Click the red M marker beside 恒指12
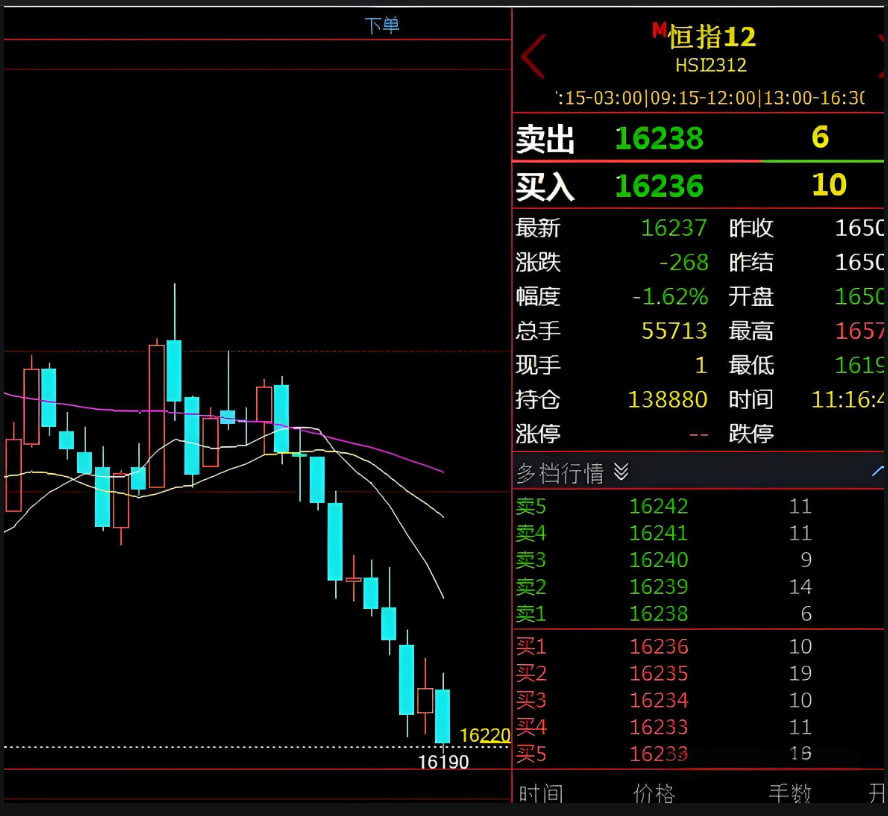The width and height of the screenshot is (888, 816). (x=658, y=31)
